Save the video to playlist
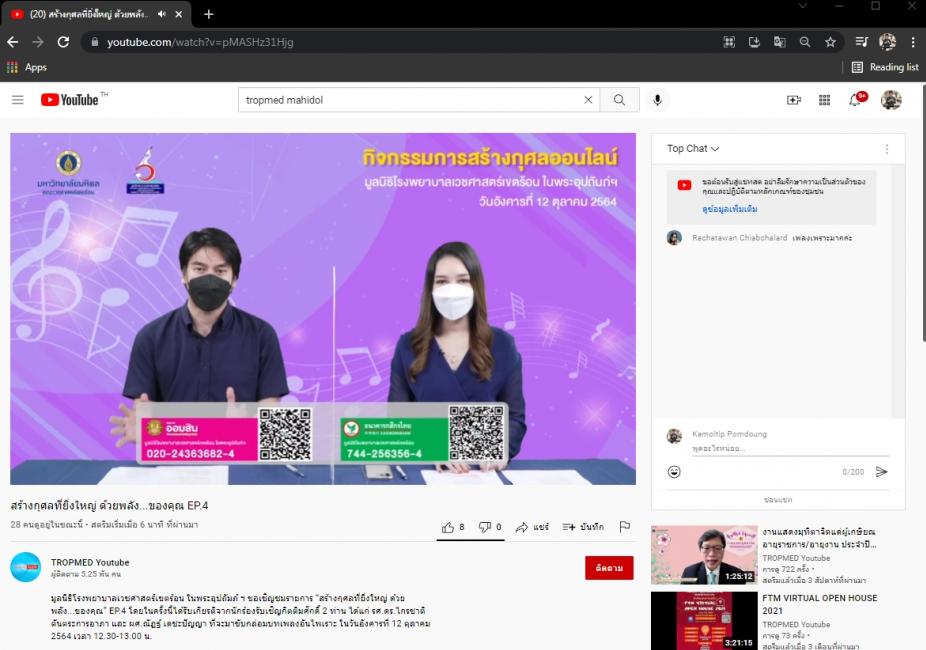Image resolution: width=926 pixels, height=650 pixels. (583, 527)
